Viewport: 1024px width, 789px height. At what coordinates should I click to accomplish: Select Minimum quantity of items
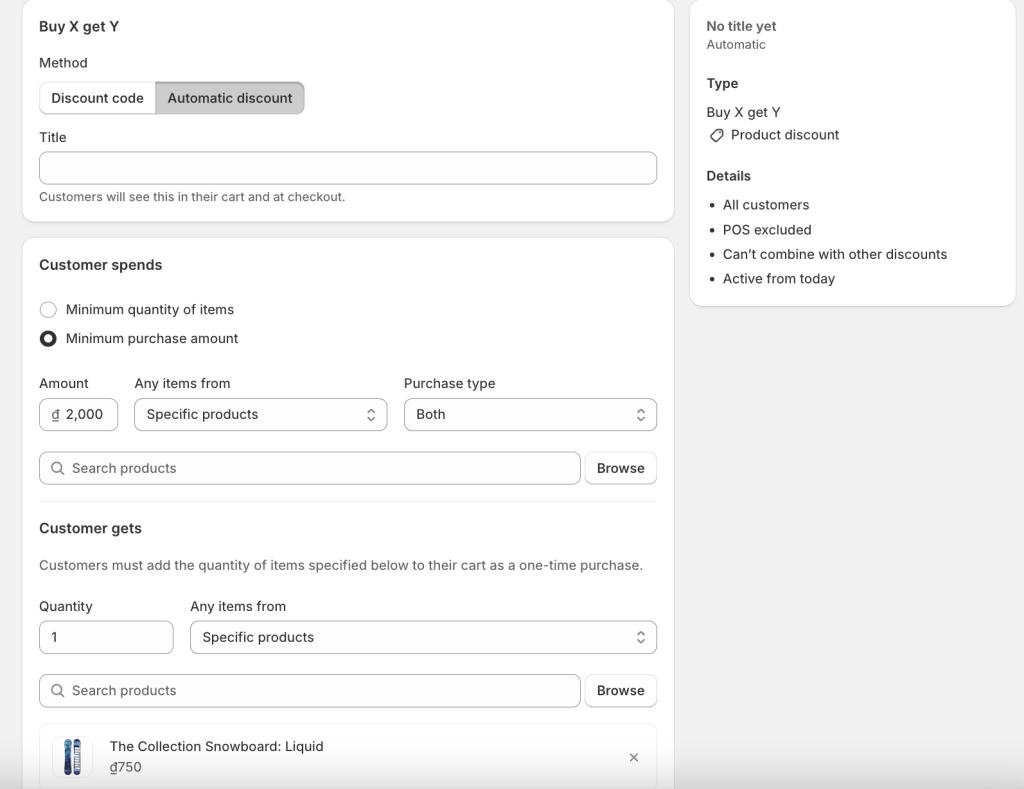tap(48, 310)
